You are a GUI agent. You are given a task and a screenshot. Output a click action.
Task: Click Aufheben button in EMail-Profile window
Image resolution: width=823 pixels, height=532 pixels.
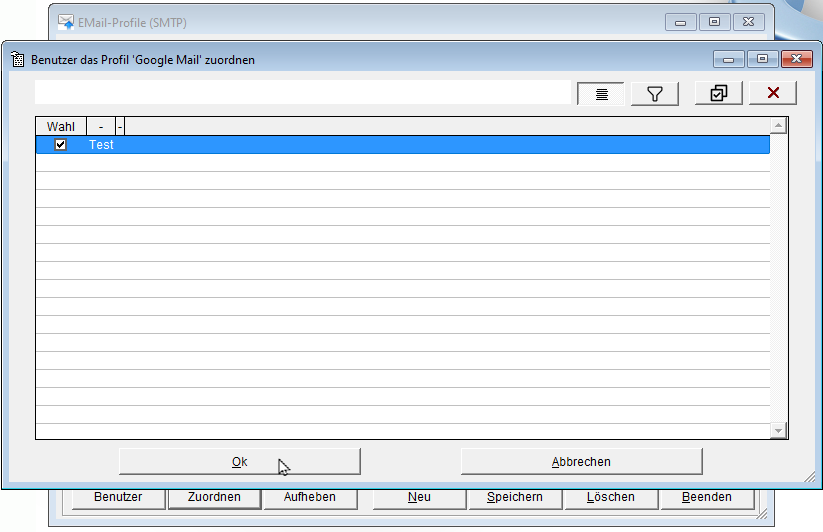coord(310,497)
